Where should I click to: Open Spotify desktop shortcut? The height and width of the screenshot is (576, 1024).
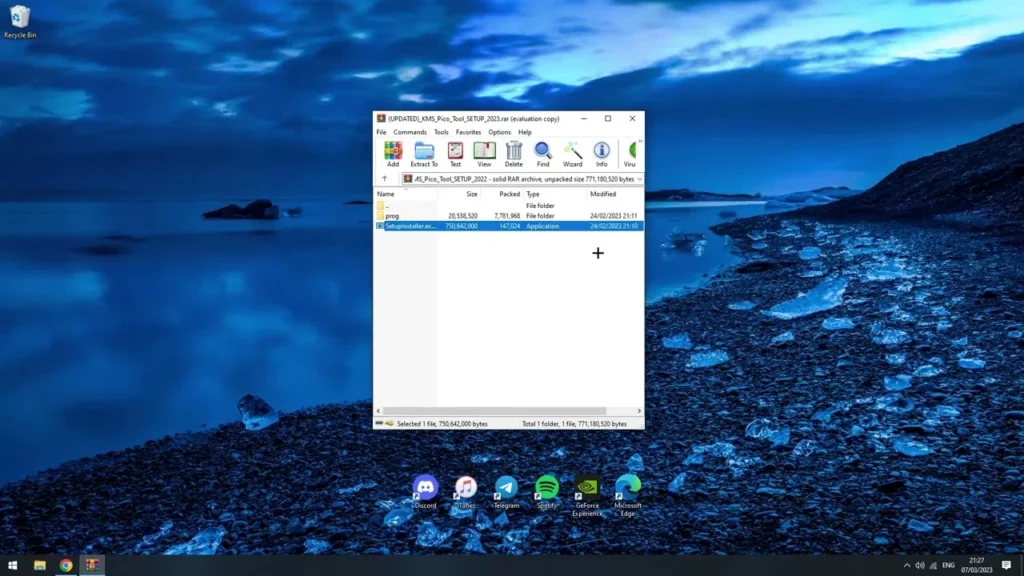click(x=547, y=492)
